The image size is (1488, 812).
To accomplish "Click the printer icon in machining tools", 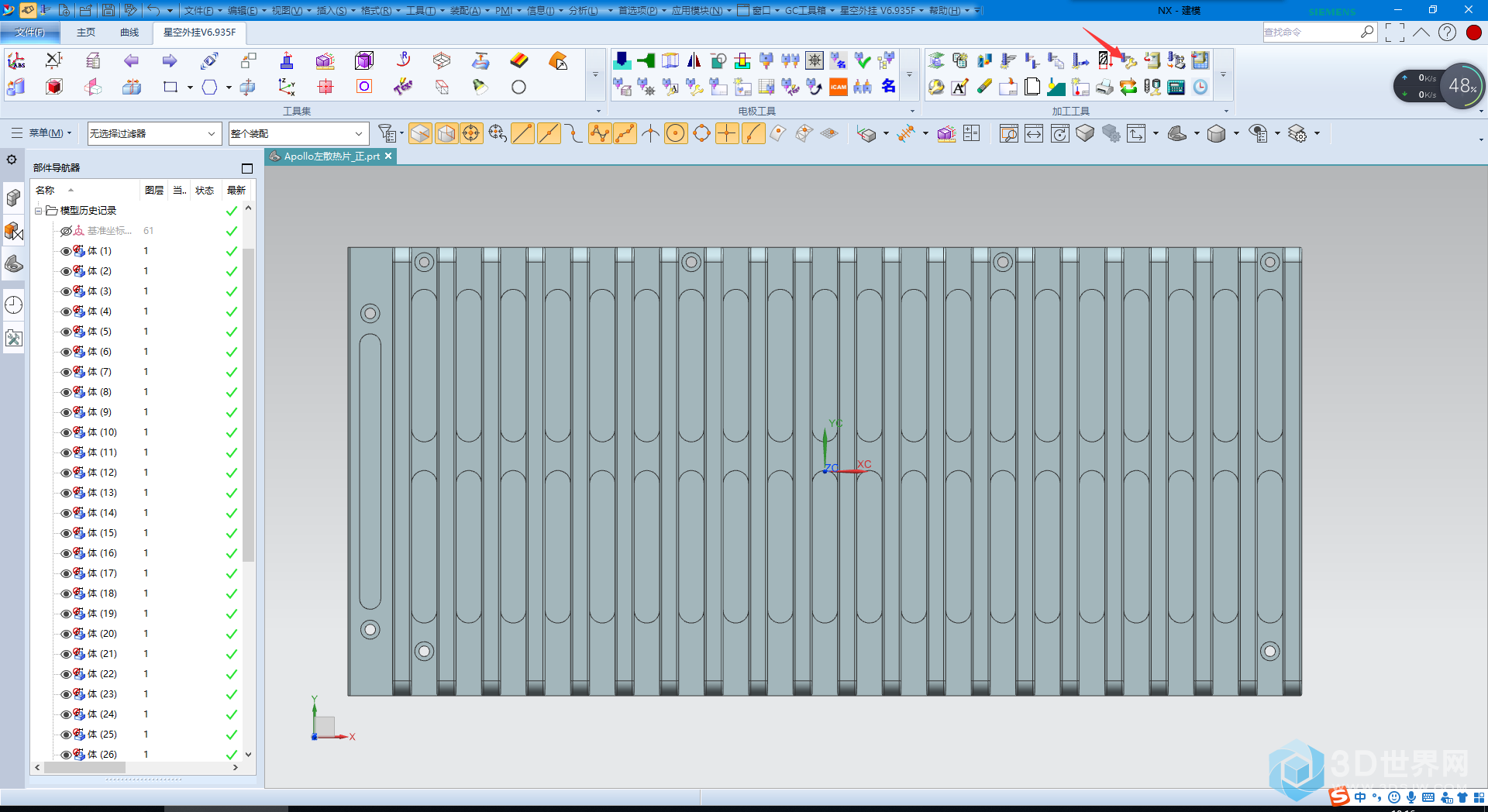I will (x=1104, y=87).
